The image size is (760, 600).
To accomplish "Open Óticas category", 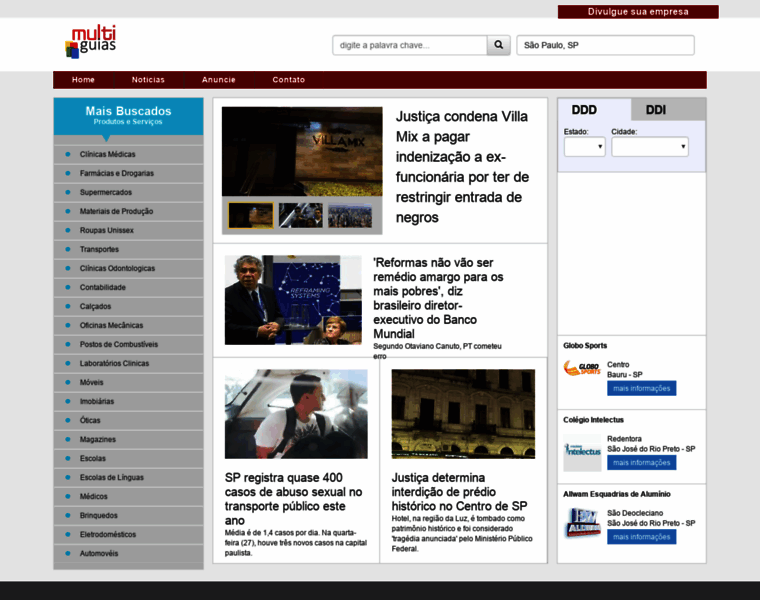I will 128,420.
